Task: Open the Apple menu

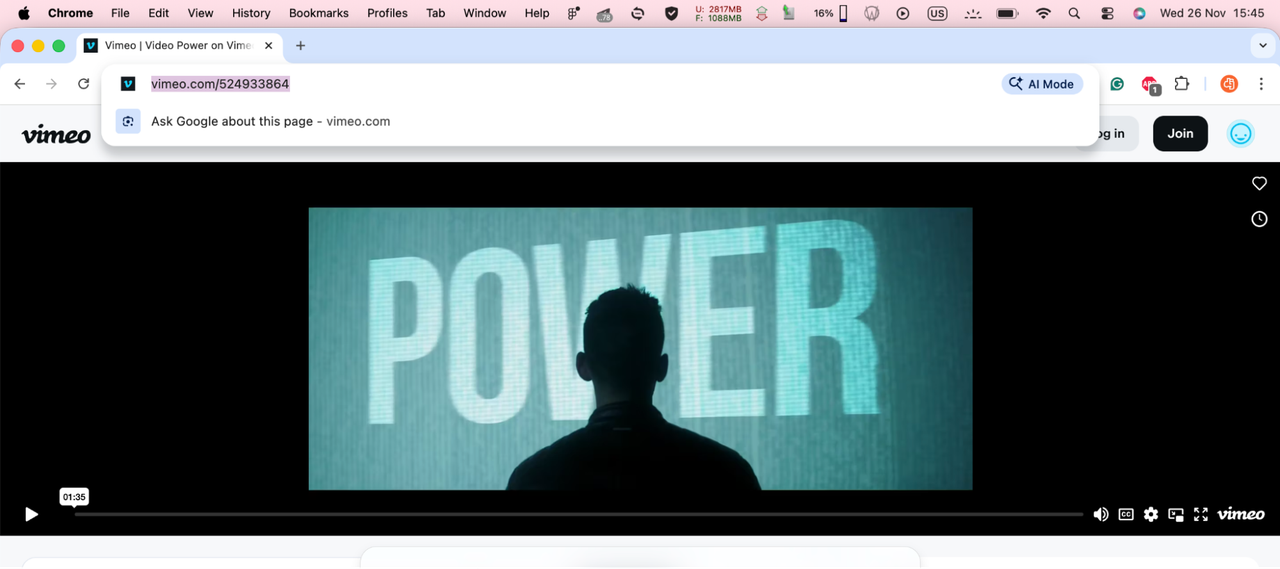Action: click(x=24, y=13)
